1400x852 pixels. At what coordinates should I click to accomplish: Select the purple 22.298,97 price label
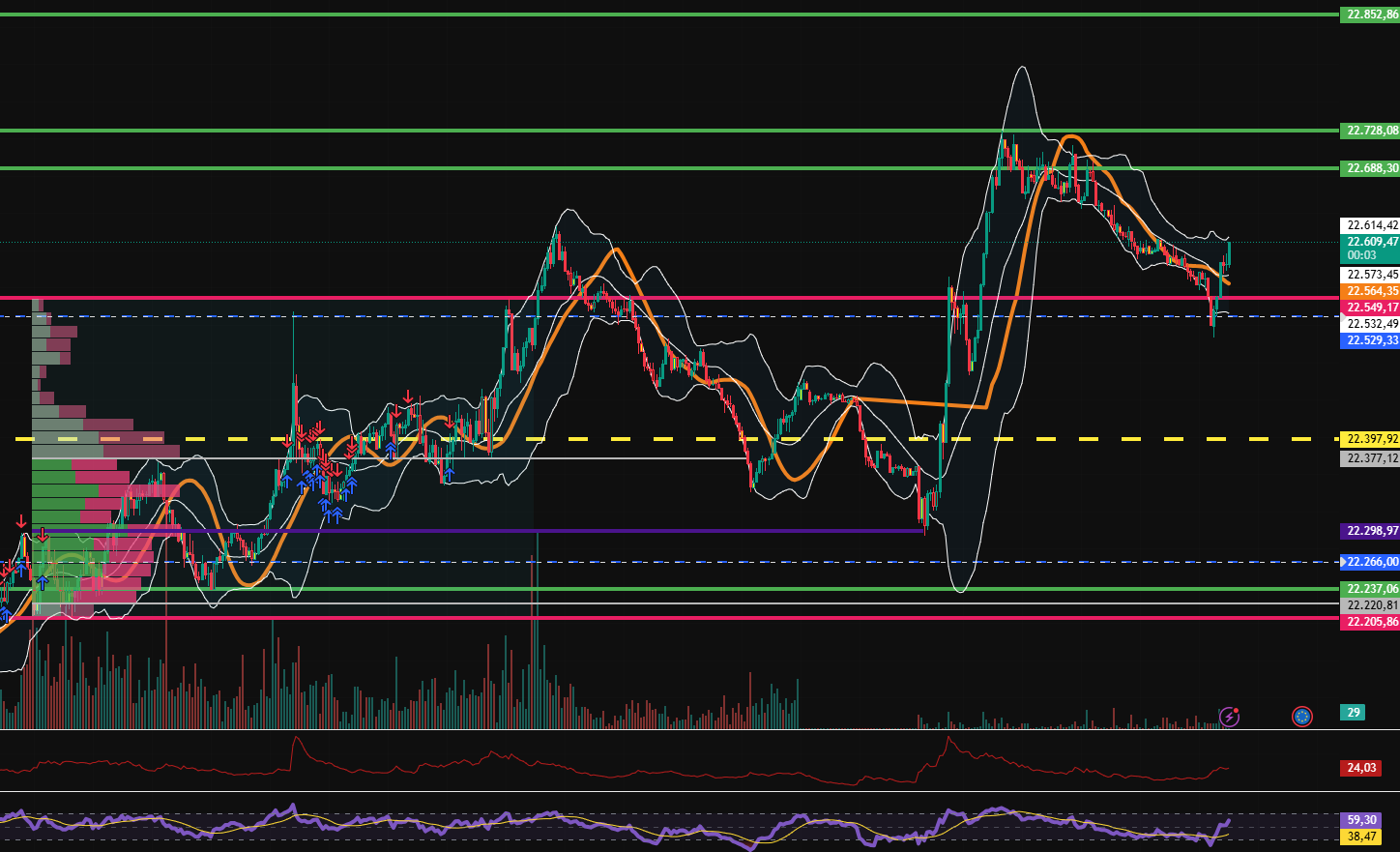[1371, 531]
